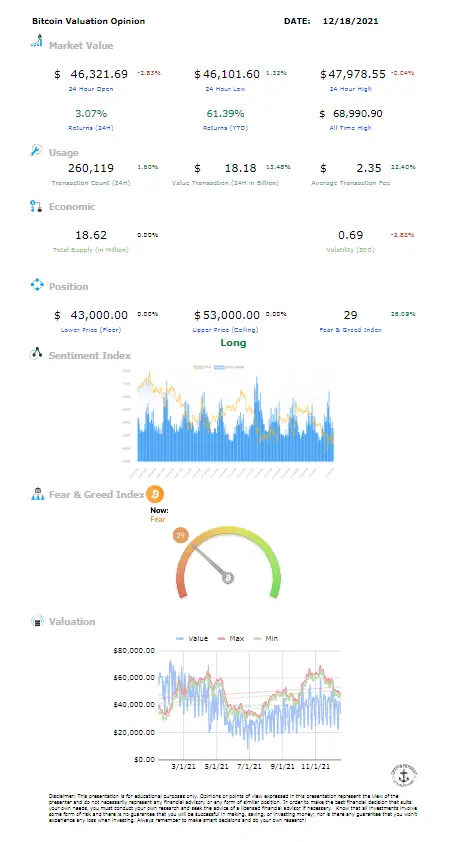Click the $47,978.55 24 Hour High value
459x842 pixels.
(353, 74)
